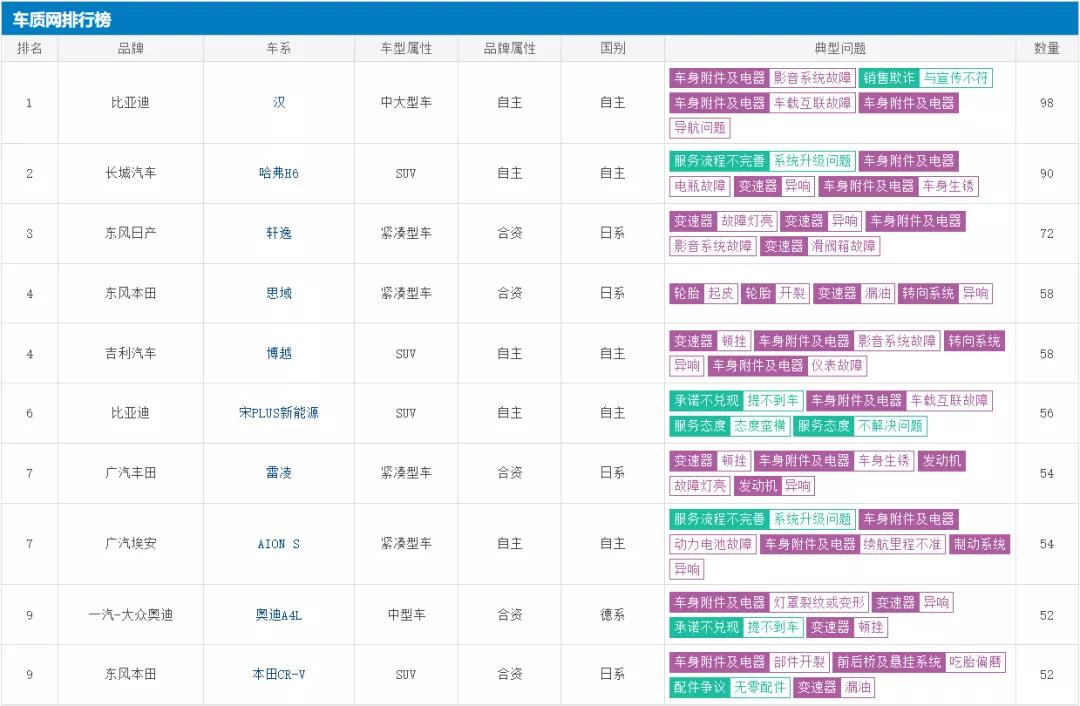Viewport: 1080px width, 706px height.
Task: Select the 典型问题 column header
Action: (840, 48)
